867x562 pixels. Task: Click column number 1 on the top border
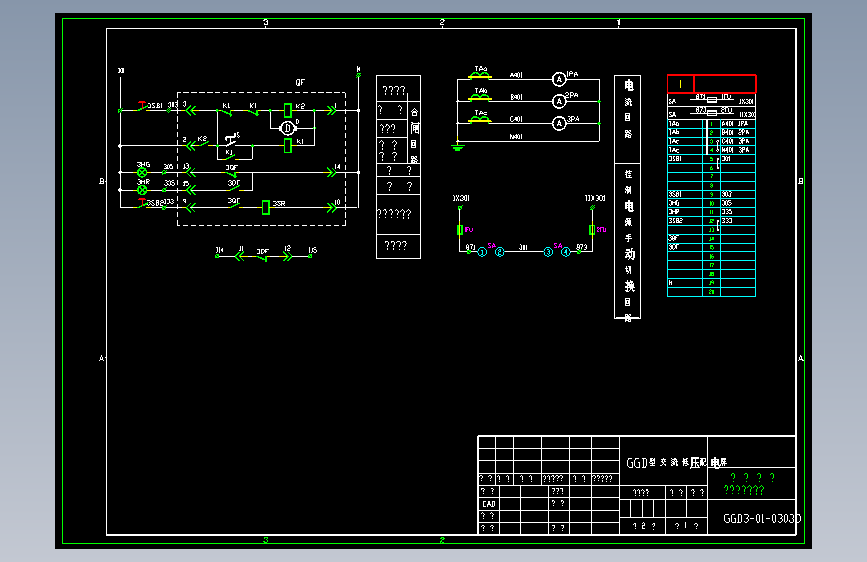click(619, 23)
